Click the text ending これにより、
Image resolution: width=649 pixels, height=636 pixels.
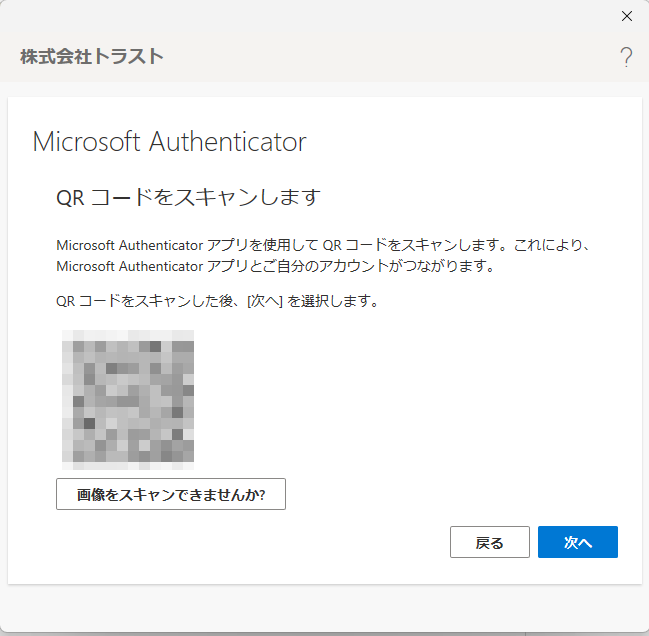(x=323, y=245)
